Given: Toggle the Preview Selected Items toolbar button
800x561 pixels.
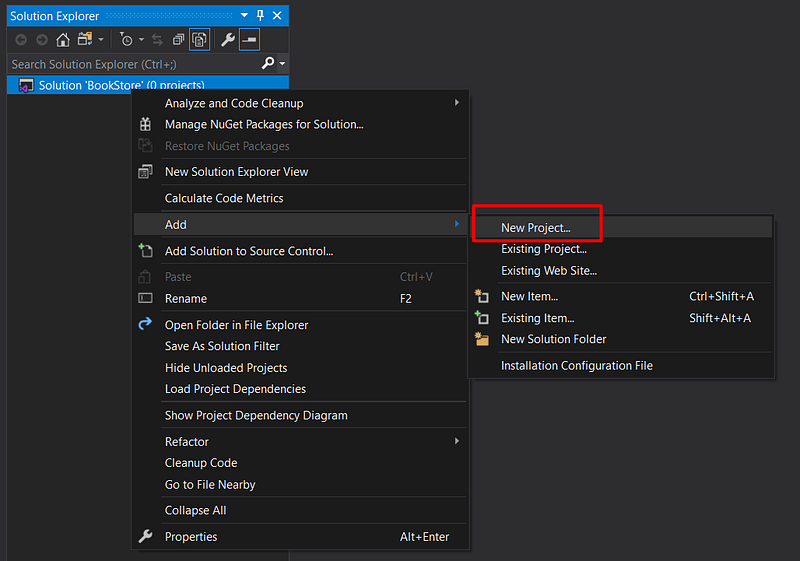Looking at the screenshot, I should (249, 40).
